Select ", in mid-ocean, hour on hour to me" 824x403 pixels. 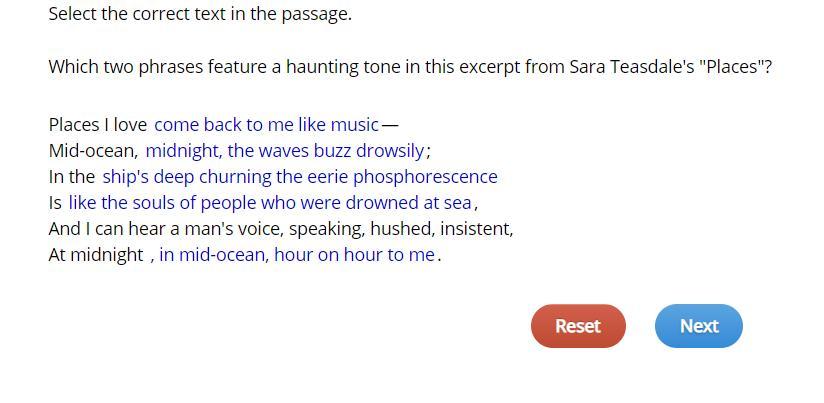pos(293,255)
